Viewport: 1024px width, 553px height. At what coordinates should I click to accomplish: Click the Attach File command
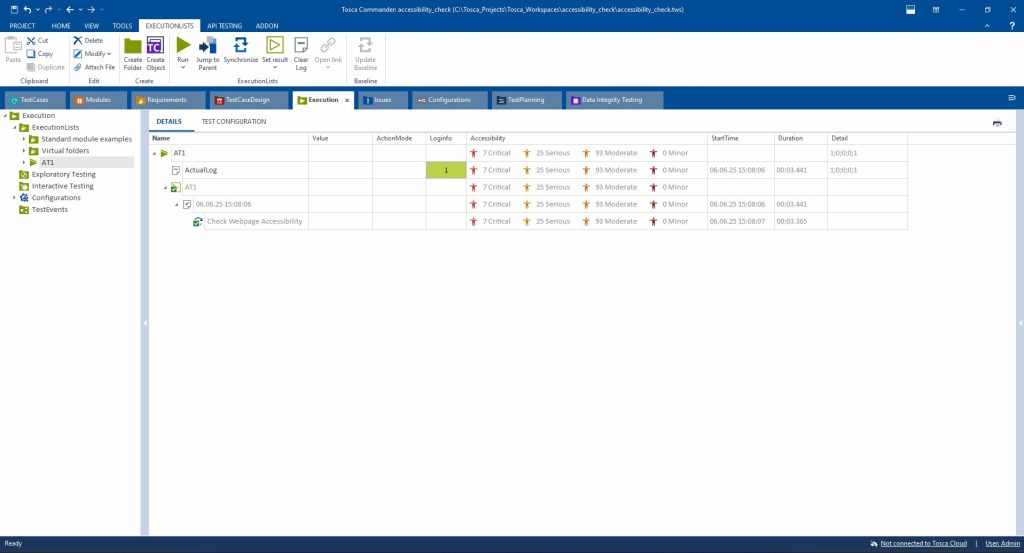(94, 67)
